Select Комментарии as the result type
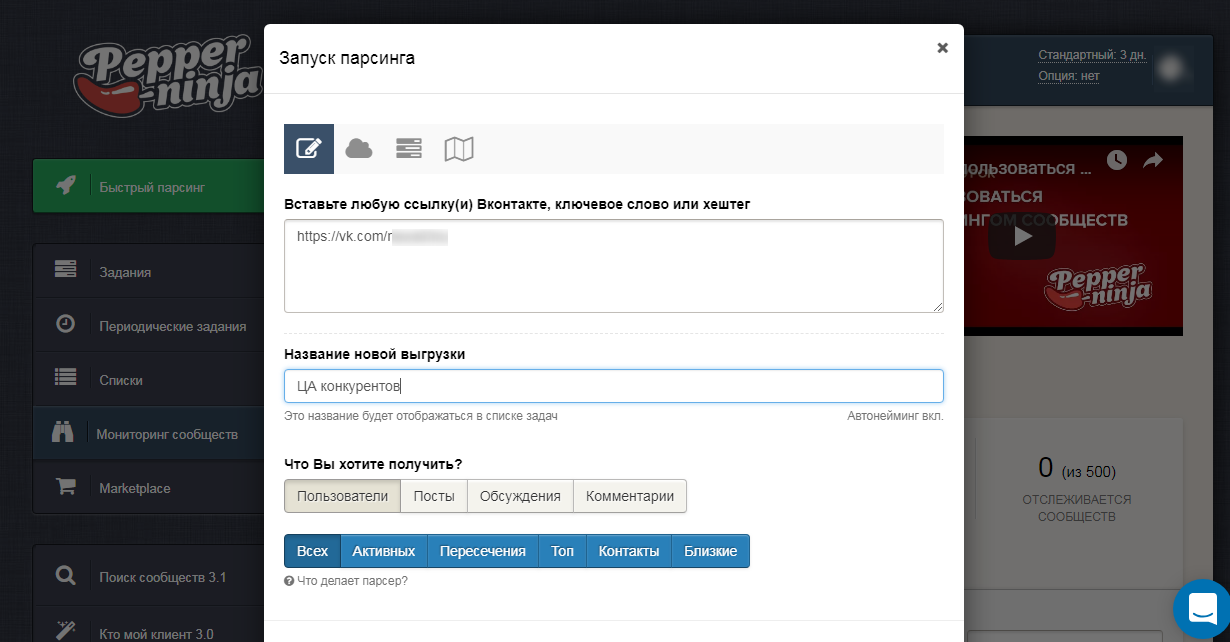Image resolution: width=1230 pixels, height=642 pixels. (630, 496)
